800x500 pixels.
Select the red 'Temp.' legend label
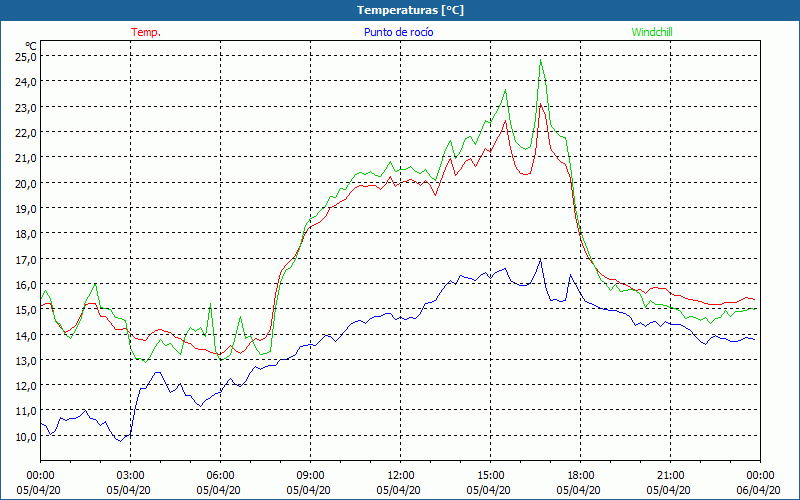(146, 32)
